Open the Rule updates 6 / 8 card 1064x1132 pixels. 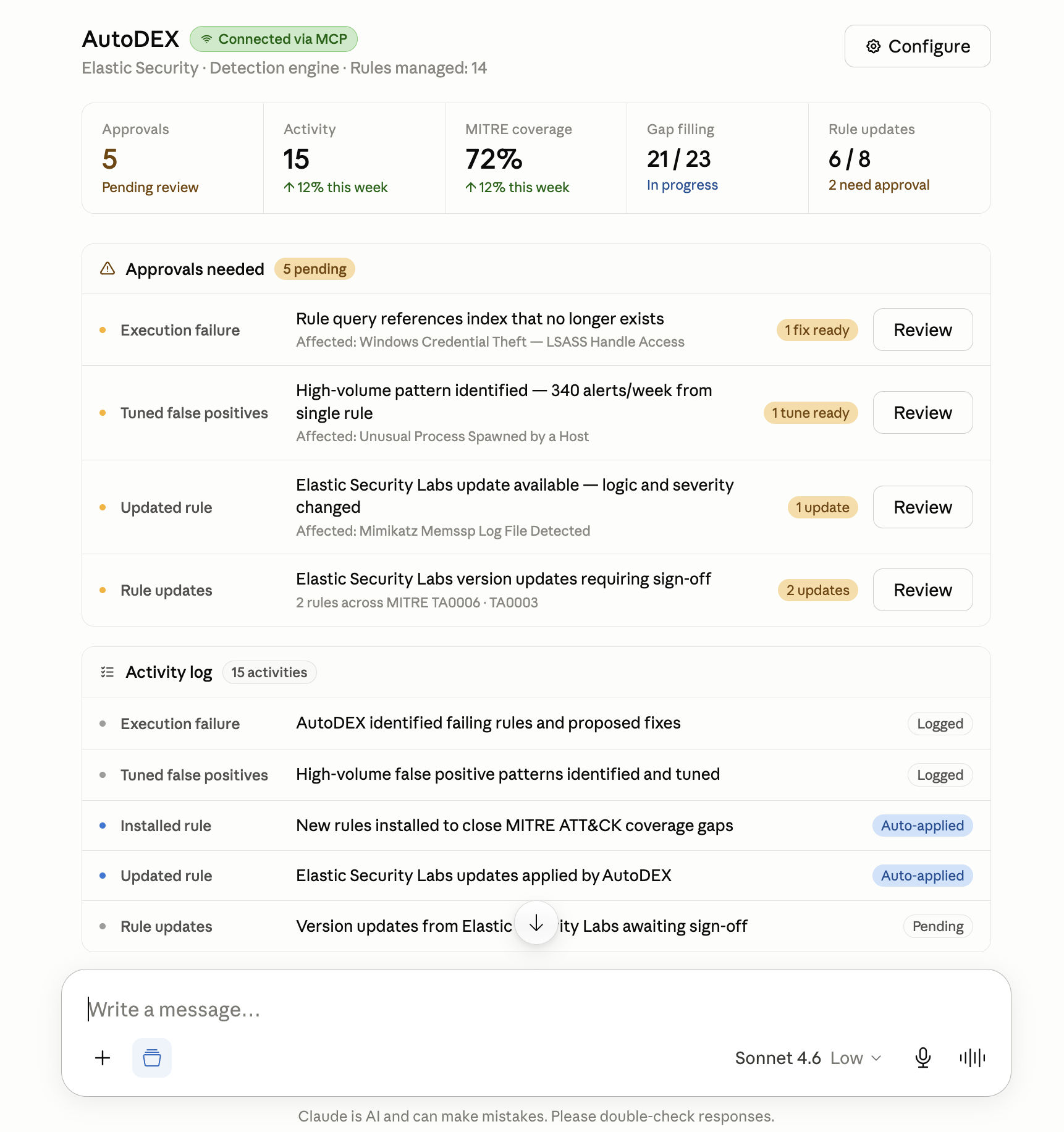point(899,158)
